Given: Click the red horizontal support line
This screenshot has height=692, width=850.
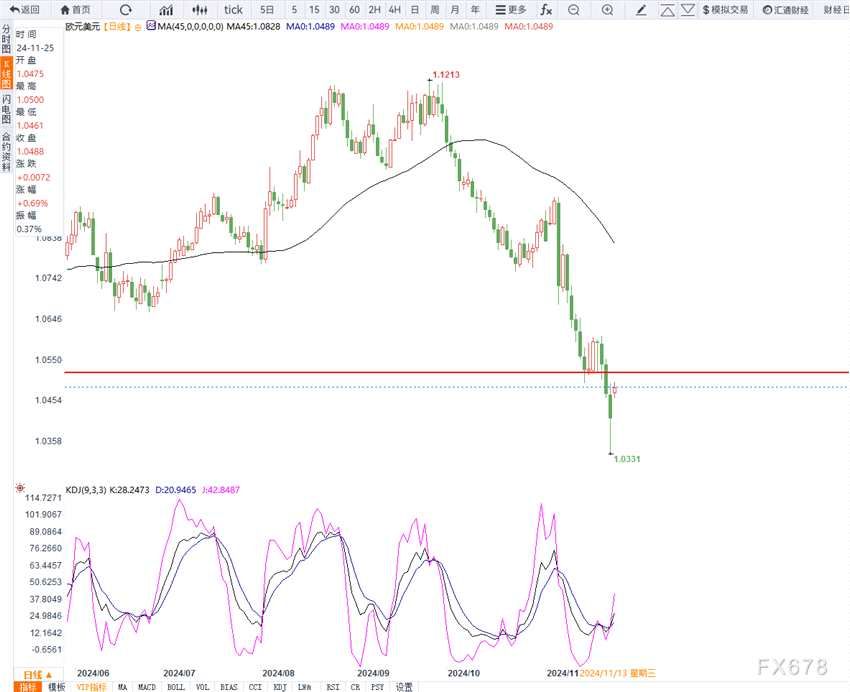Looking at the screenshot, I should coord(400,372).
